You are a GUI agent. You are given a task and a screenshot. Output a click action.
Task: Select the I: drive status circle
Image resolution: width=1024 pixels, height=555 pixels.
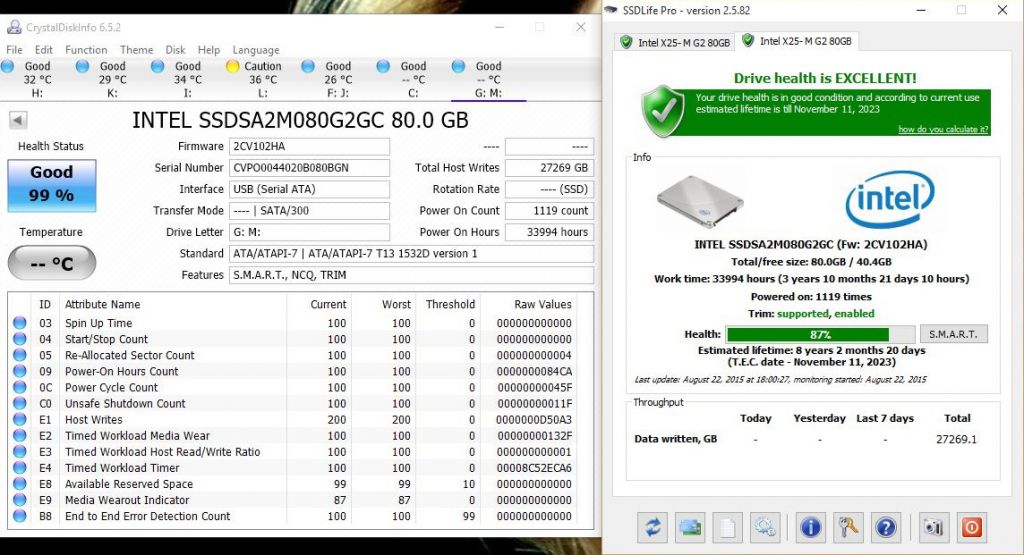click(157, 66)
